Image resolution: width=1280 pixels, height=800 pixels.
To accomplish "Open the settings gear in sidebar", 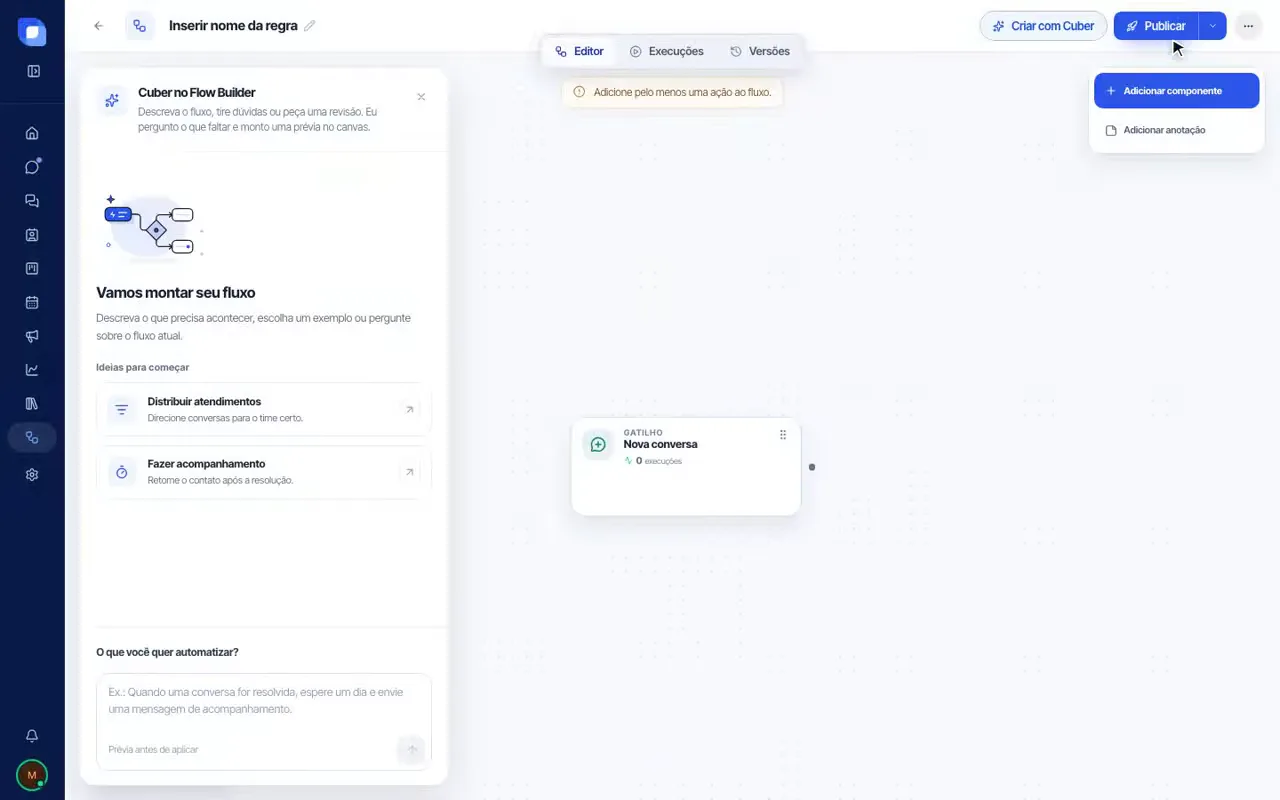I will click(32, 475).
